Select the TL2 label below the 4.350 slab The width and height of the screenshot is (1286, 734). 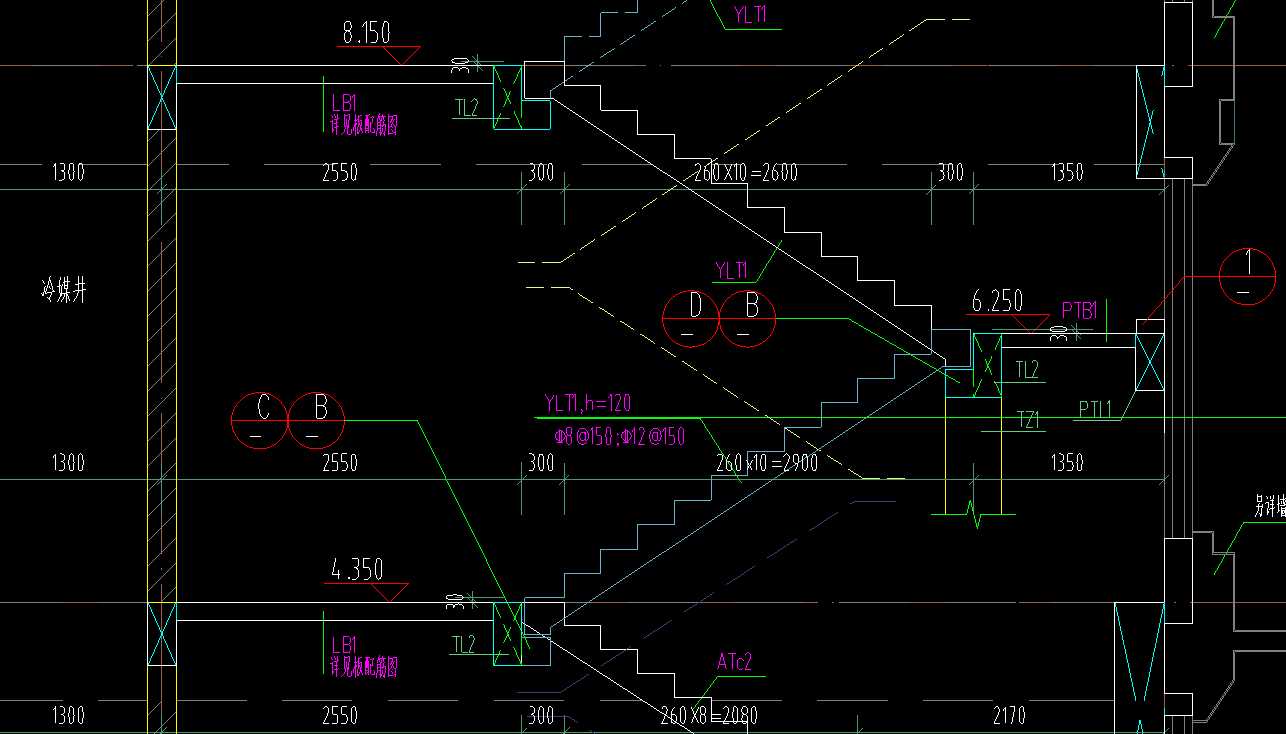463,645
